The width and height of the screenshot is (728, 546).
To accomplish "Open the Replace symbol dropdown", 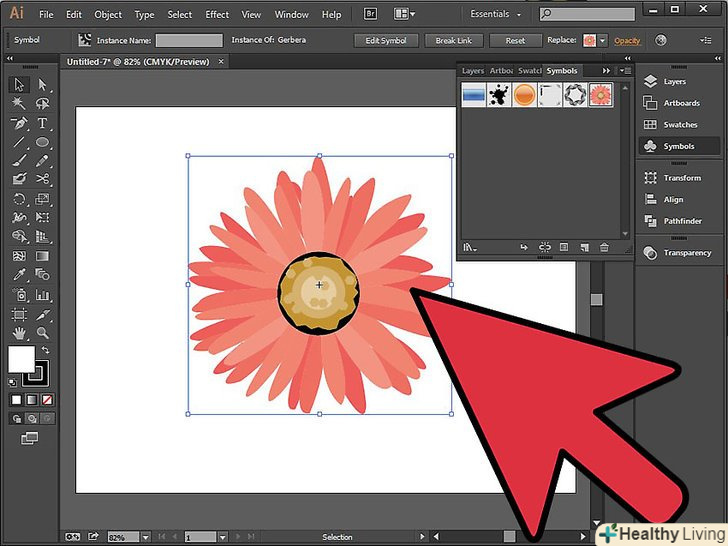I will coord(603,41).
